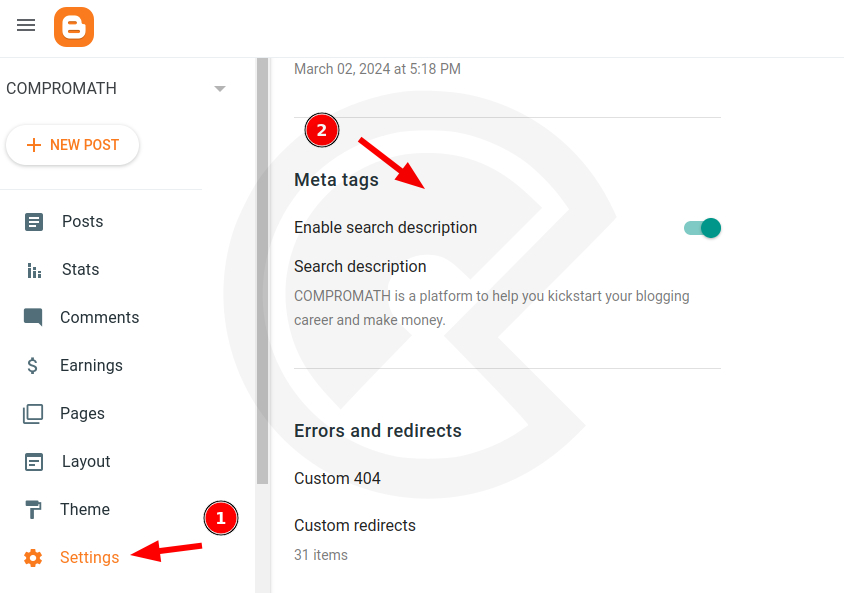Click the March 02, 2024 timestamp
Screen dimensions: 844x593
pyautogui.click(x=377, y=69)
